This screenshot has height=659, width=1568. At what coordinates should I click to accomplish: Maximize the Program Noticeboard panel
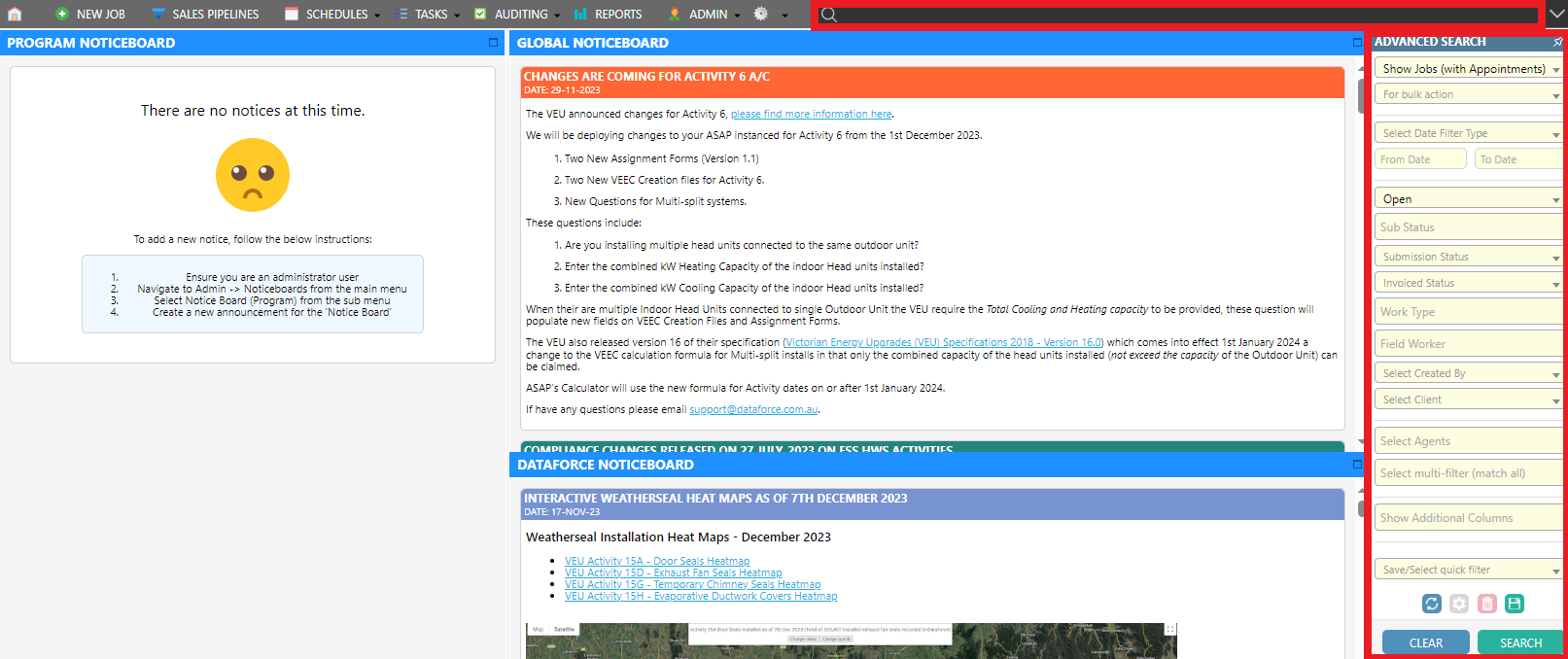pyautogui.click(x=493, y=43)
